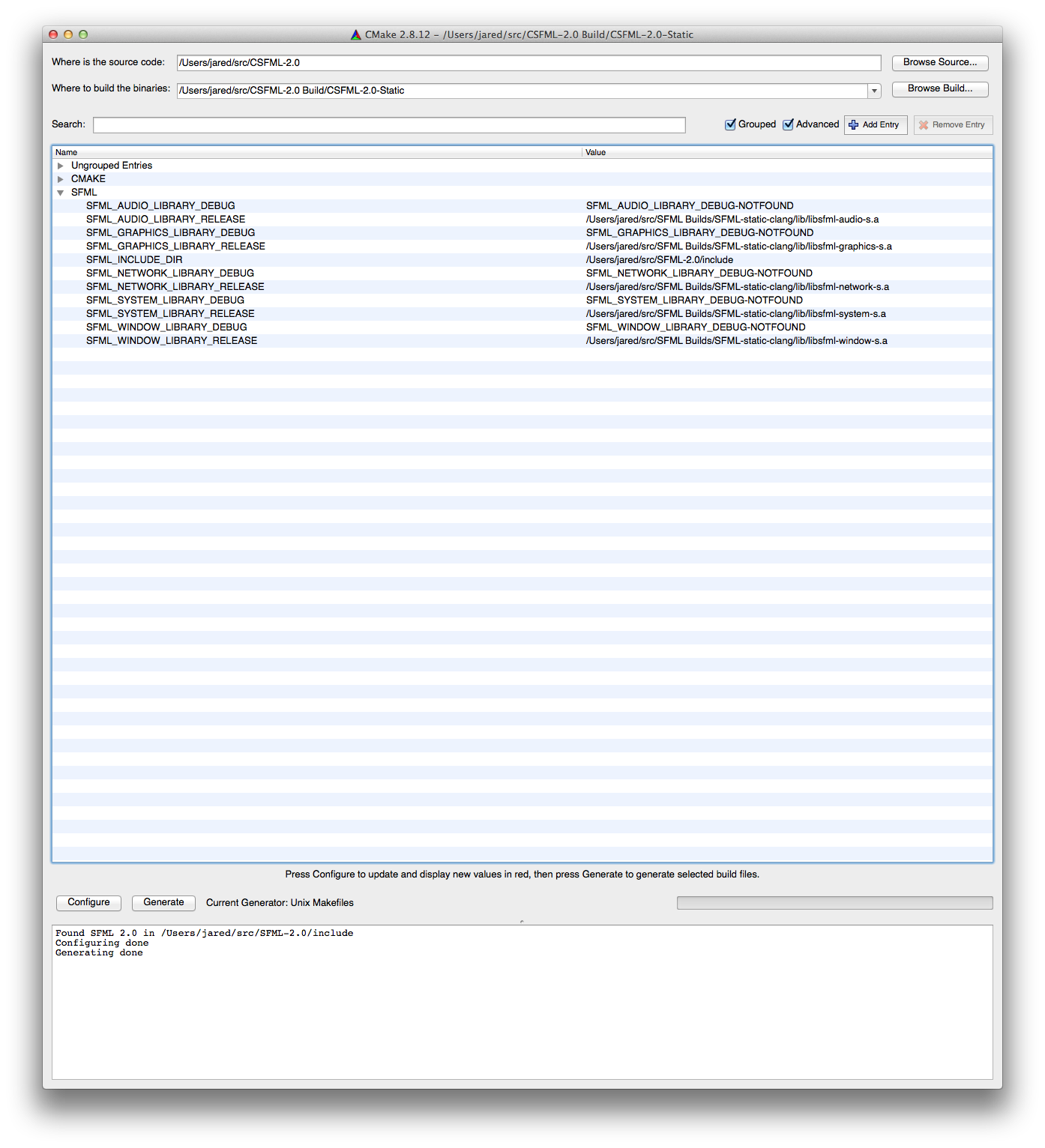Select the SFML_INCLUDE_DIR entry
Viewport: 1045px width, 1148px height.
(x=134, y=260)
